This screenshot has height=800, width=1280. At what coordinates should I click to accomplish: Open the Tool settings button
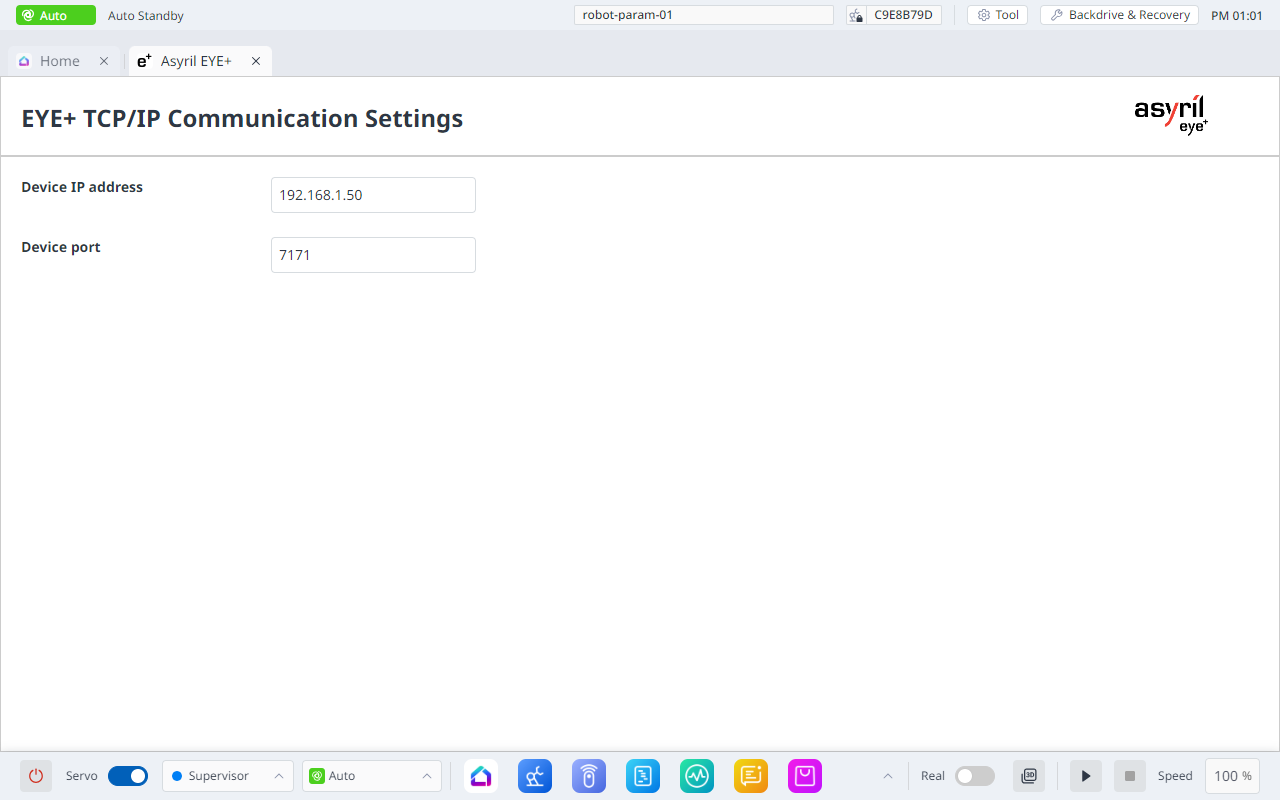(x=997, y=15)
